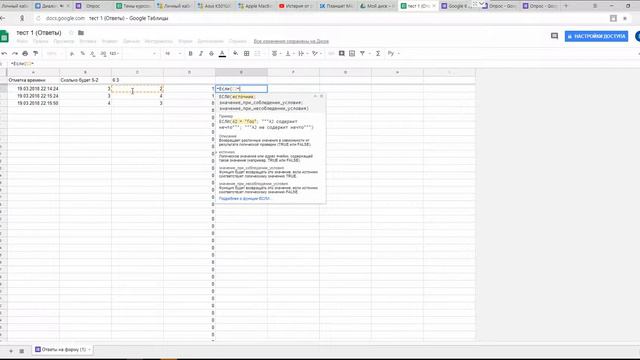Activate the paint format tool
640x360 pixels.
pyautogui.click(x=36, y=53)
